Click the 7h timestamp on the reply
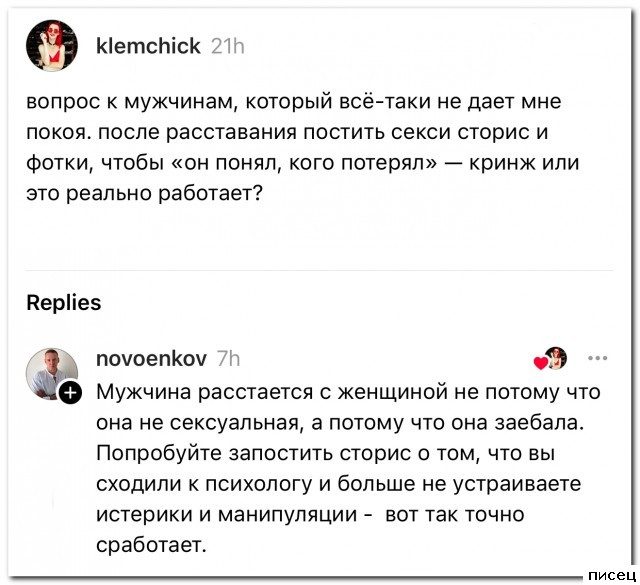 click(229, 359)
